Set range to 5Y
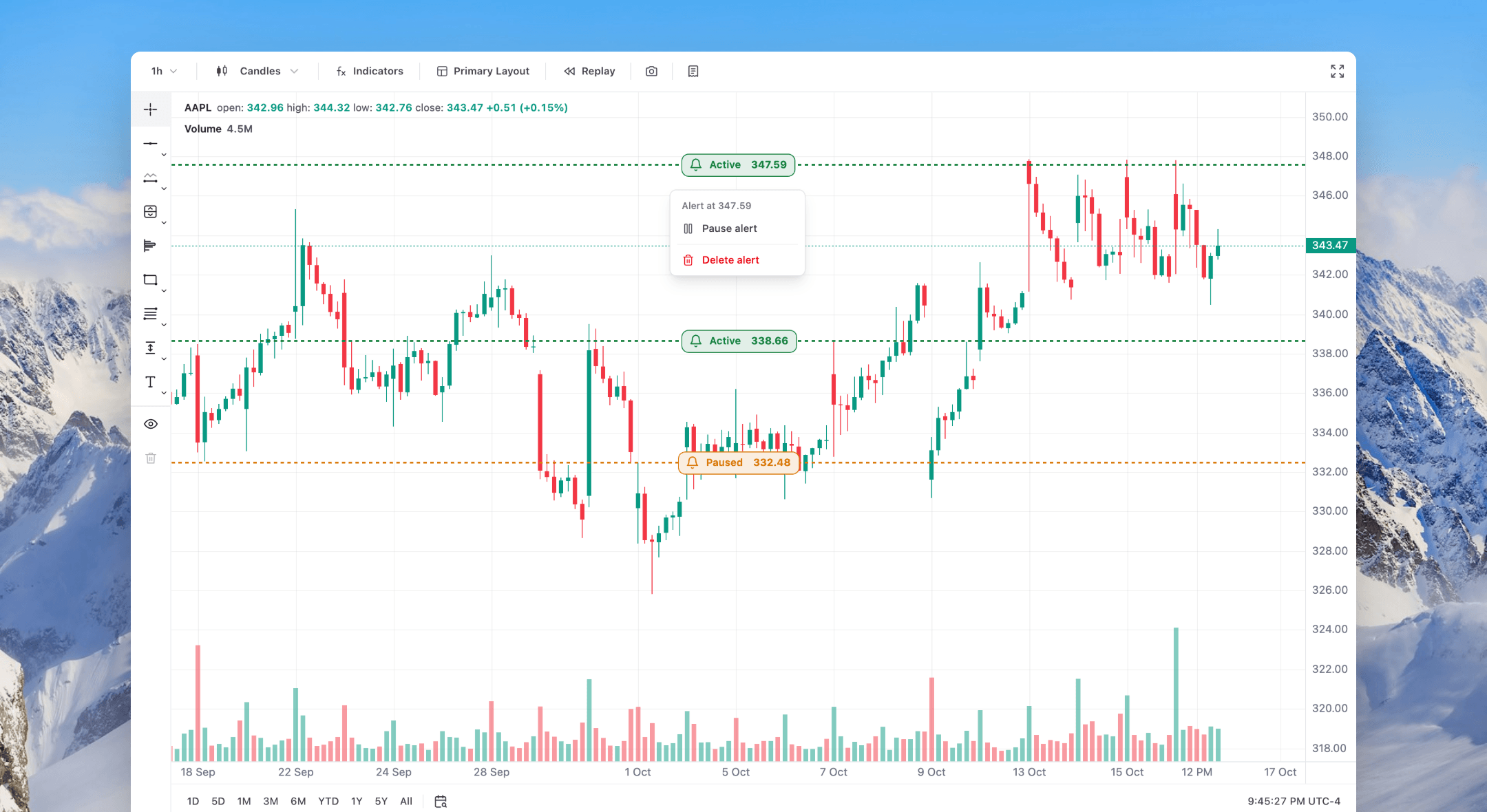Viewport: 1487px width, 812px height. 381,801
